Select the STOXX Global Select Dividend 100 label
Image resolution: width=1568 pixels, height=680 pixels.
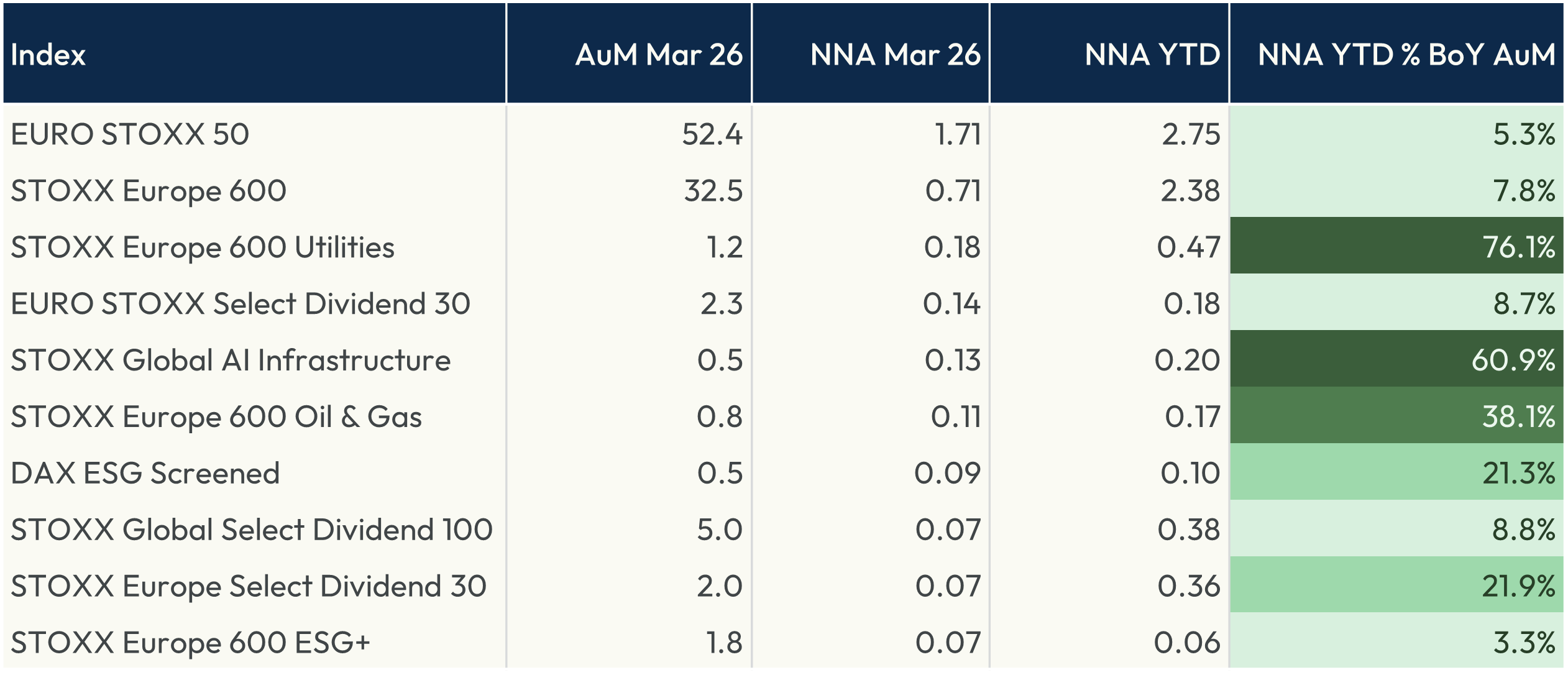click(252, 530)
